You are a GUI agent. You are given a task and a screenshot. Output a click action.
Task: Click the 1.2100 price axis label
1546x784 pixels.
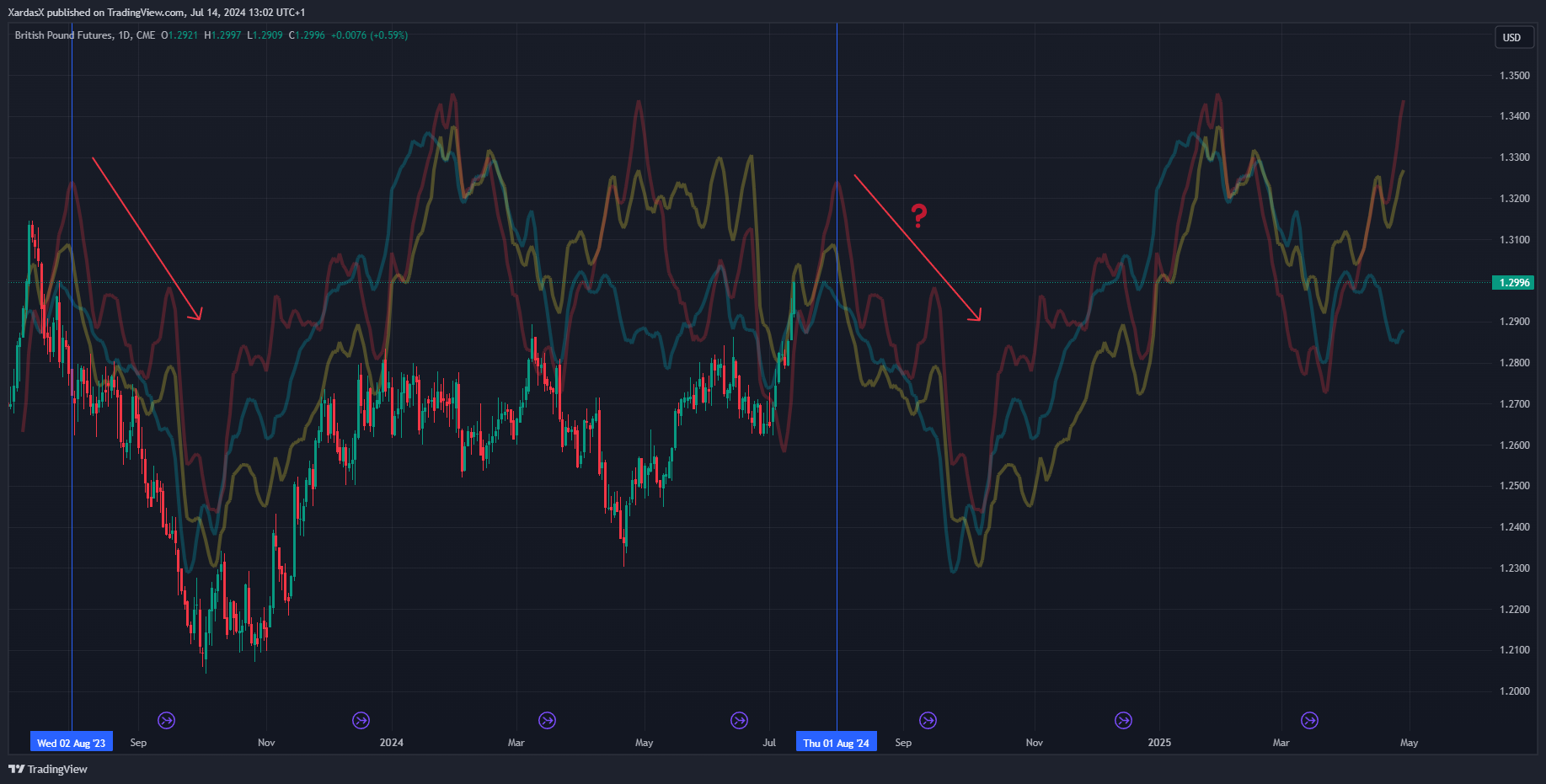pyautogui.click(x=1515, y=650)
